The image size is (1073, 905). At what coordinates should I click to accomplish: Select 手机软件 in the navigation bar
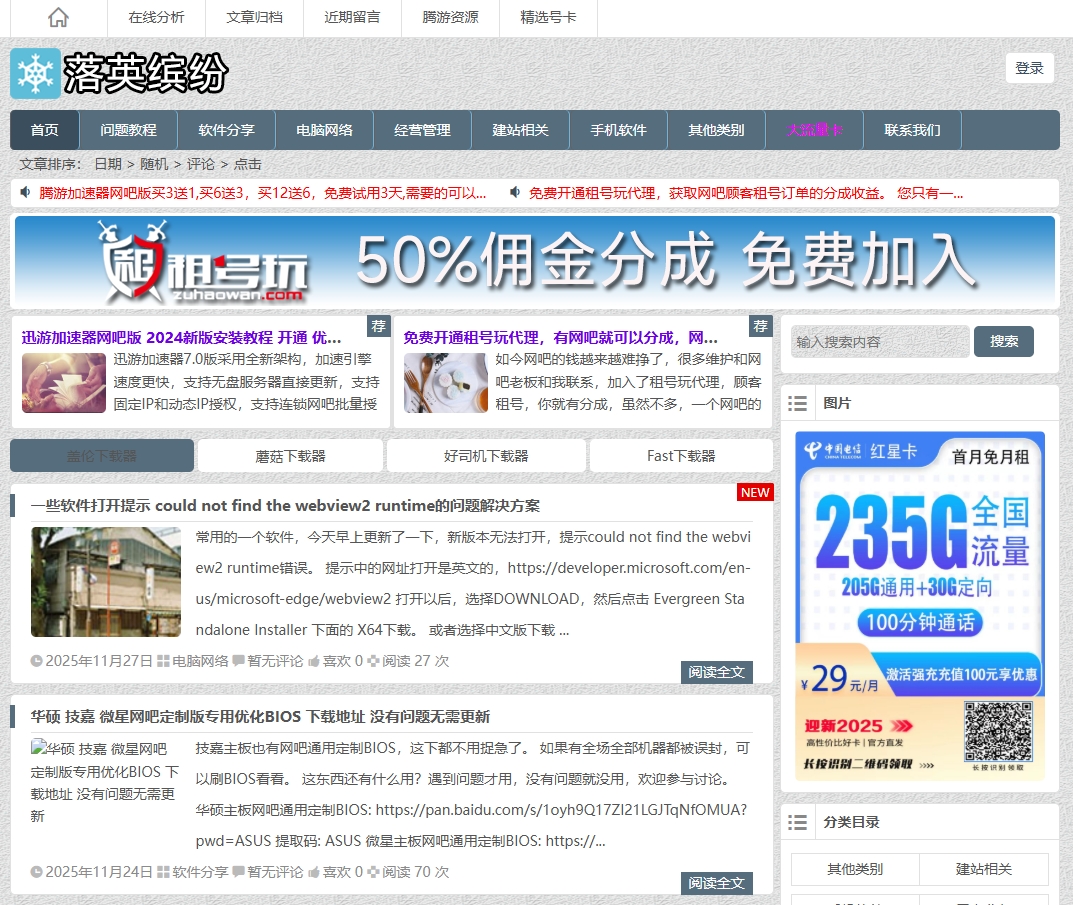[618, 130]
